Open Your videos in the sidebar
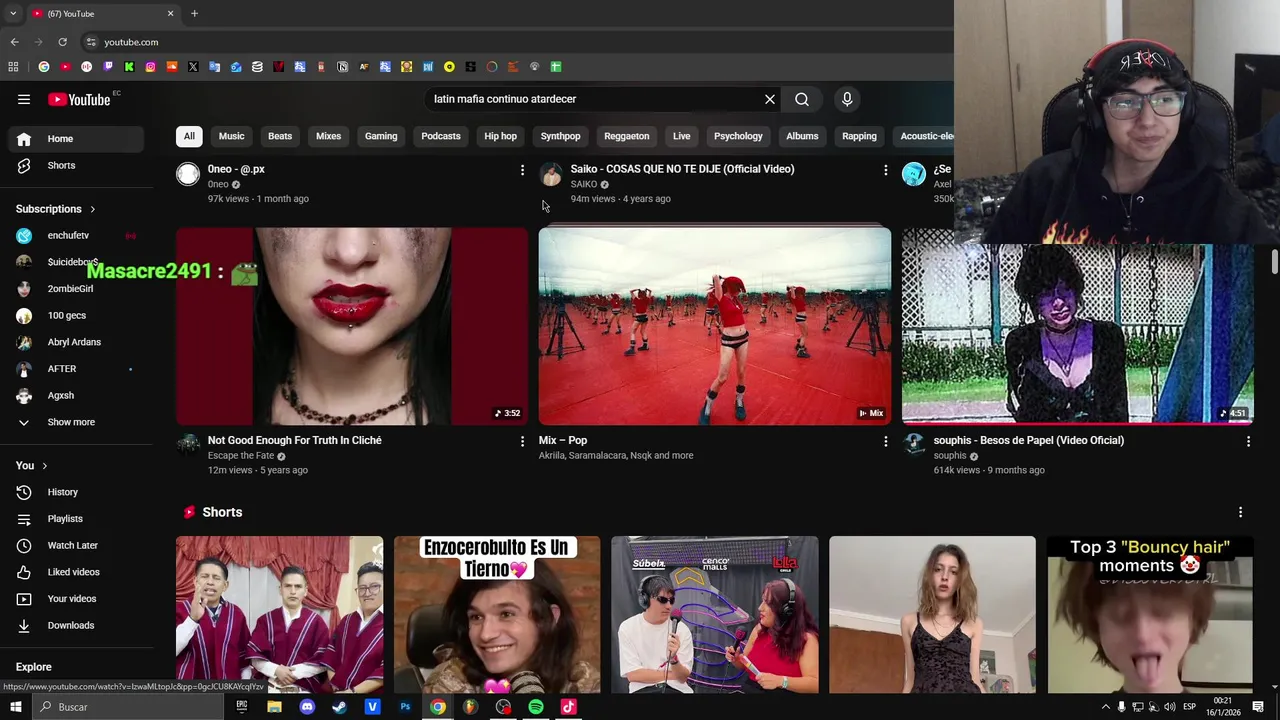This screenshot has width=1280, height=720. click(x=76, y=598)
